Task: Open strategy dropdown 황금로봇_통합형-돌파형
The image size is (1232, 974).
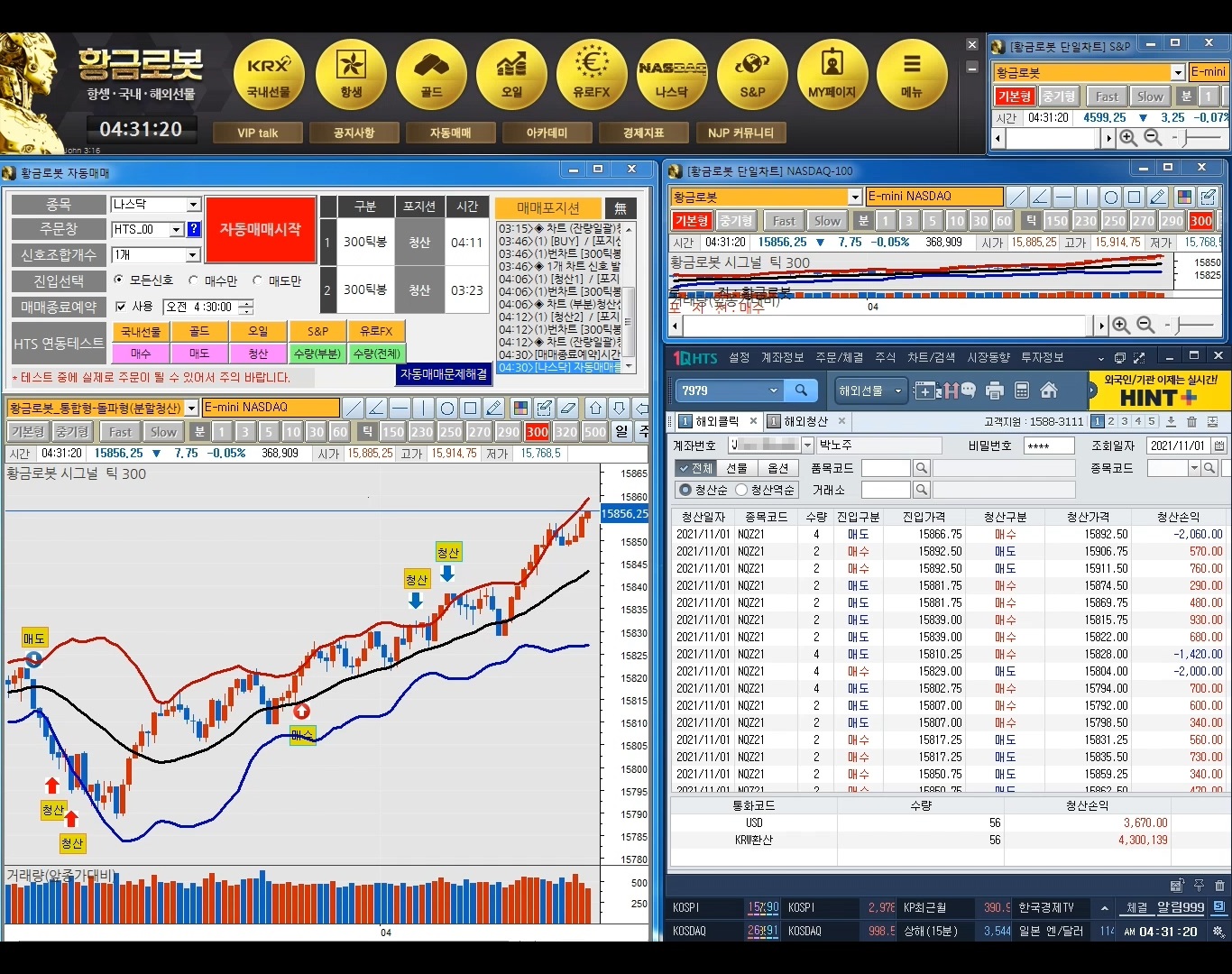Action: 191,409
